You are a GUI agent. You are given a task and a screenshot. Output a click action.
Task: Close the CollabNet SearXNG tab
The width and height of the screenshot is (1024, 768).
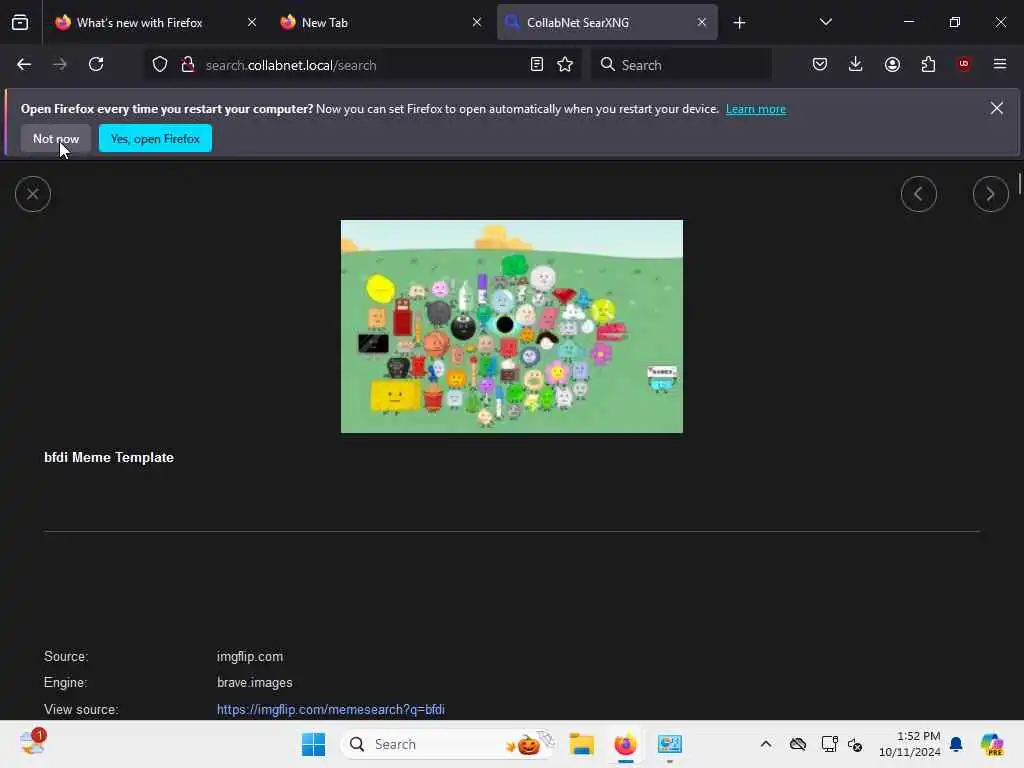click(x=702, y=23)
